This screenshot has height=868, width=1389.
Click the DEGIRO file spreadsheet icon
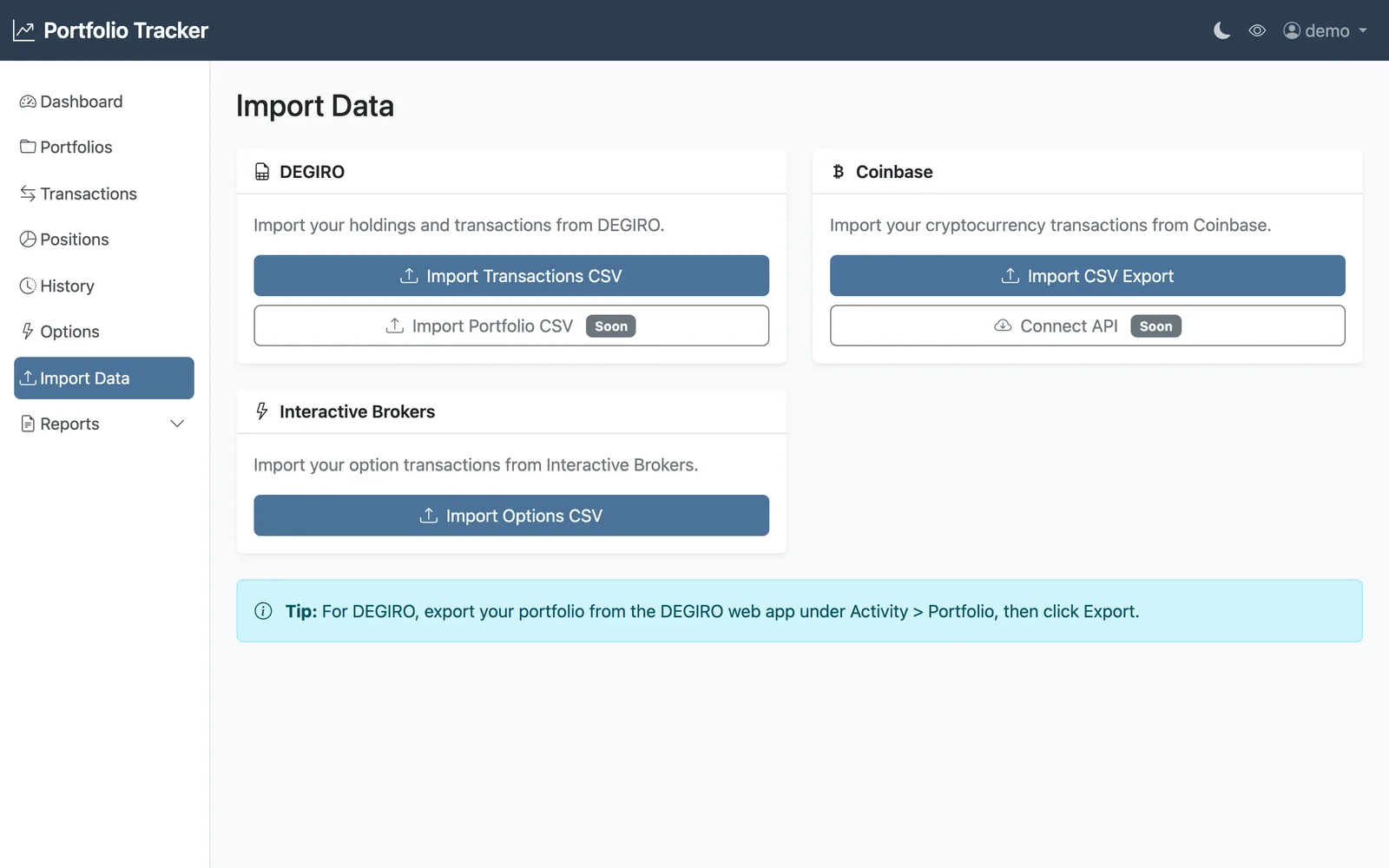click(262, 172)
